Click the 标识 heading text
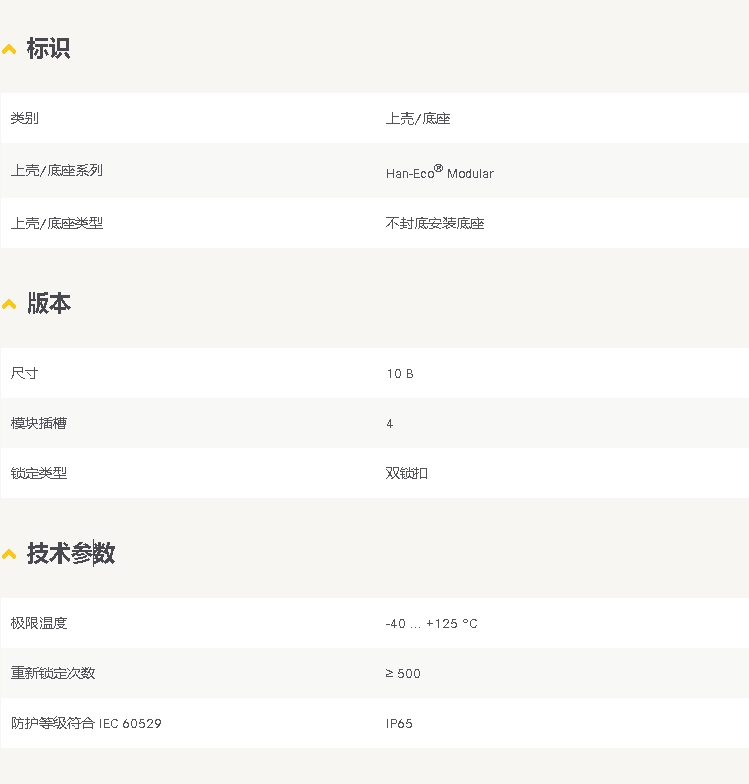The image size is (749, 784). click(48, 49)
